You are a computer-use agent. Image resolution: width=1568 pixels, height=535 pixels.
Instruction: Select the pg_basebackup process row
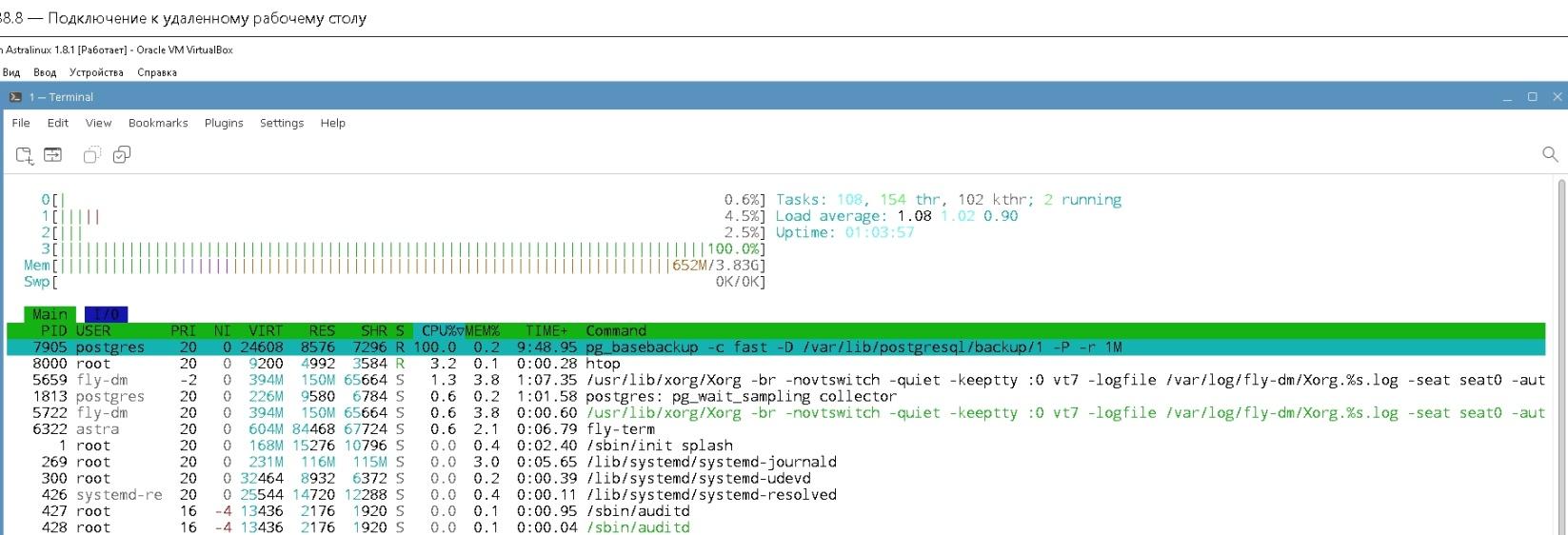(666, 347)
